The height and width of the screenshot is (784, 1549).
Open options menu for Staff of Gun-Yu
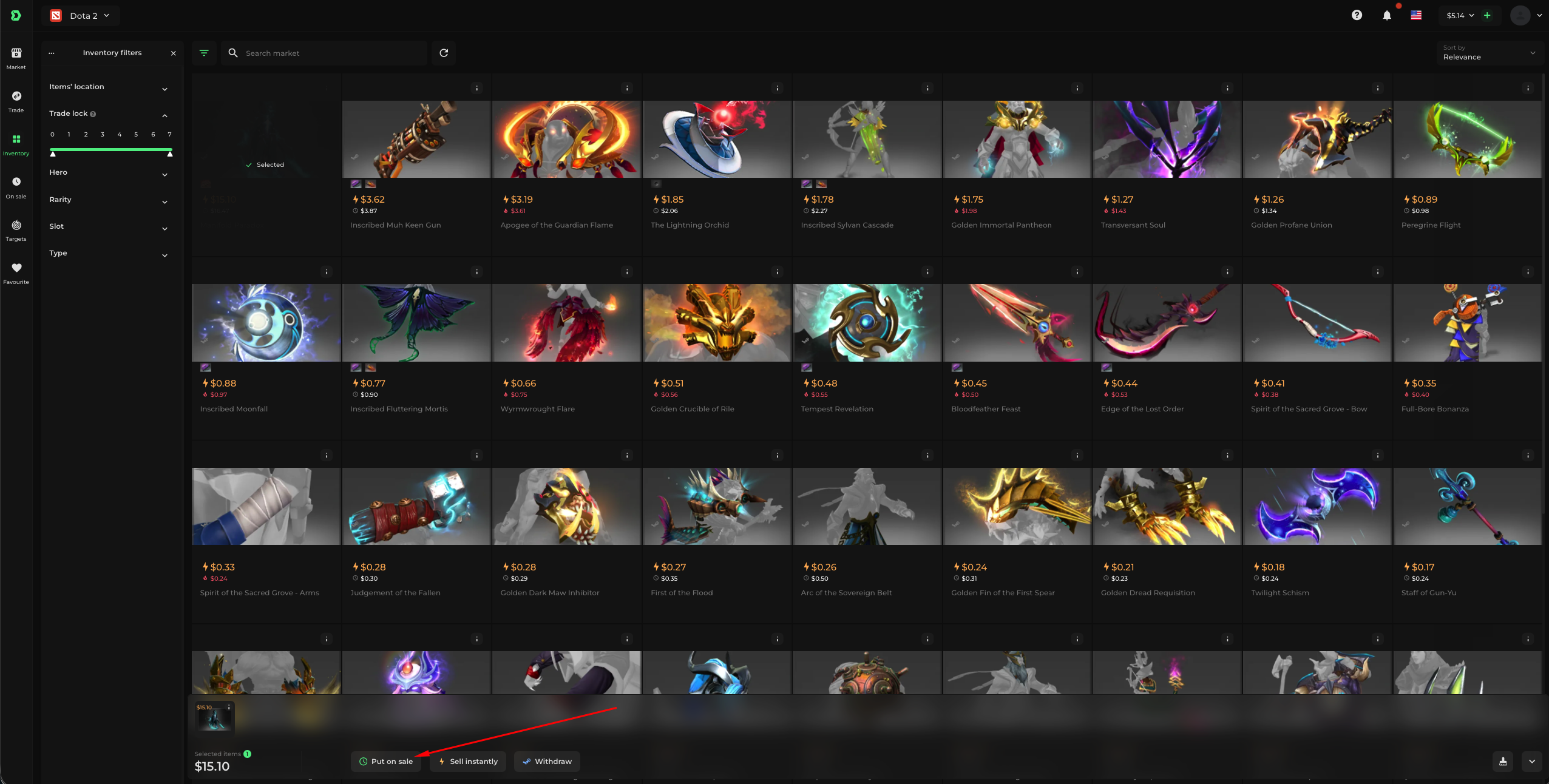click(1528, 455)
